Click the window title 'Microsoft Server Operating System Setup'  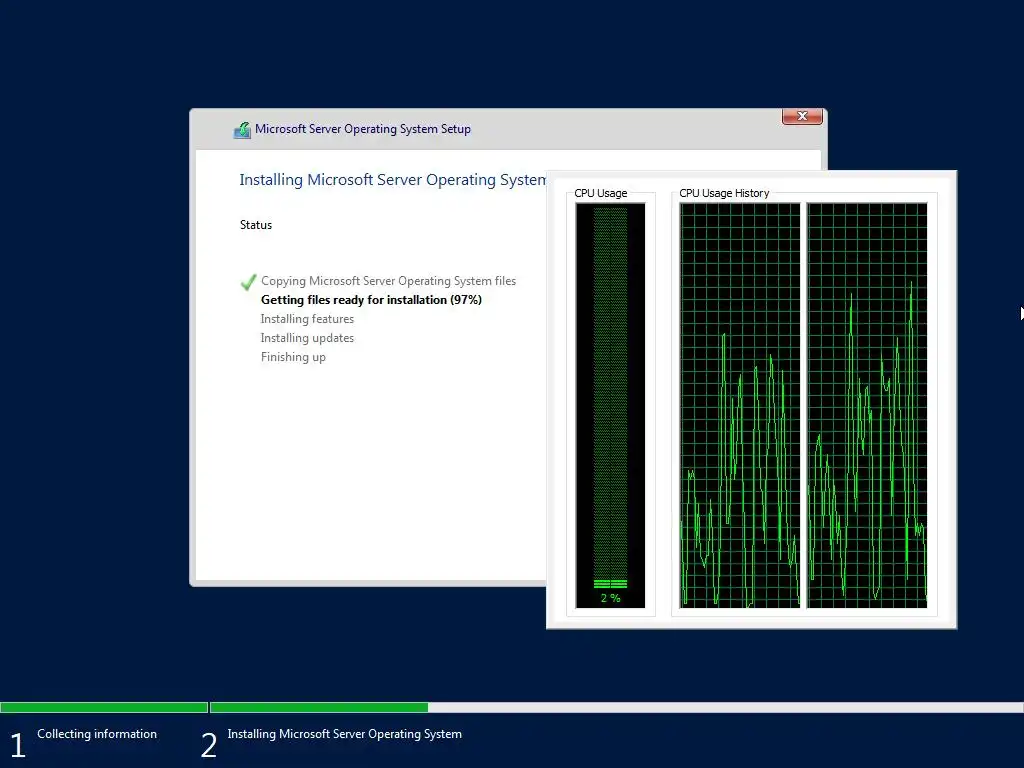[362, 129]
